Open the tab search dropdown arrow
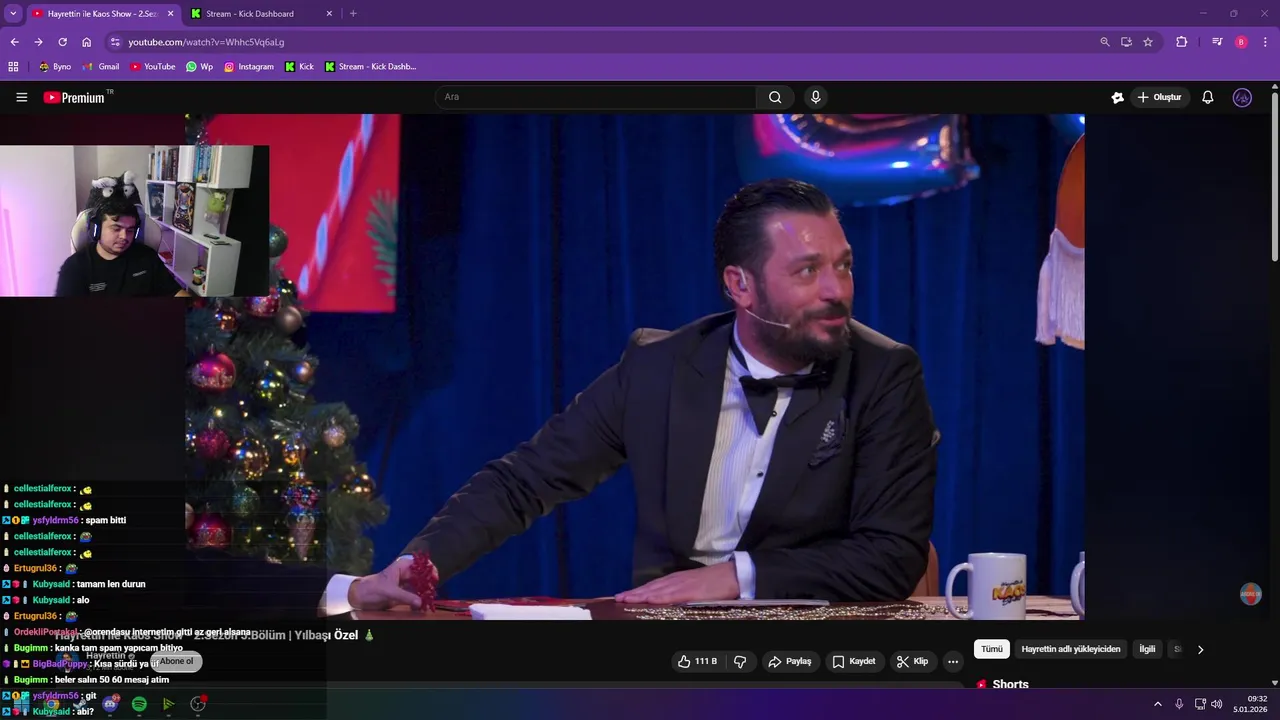 coord(13,14)
